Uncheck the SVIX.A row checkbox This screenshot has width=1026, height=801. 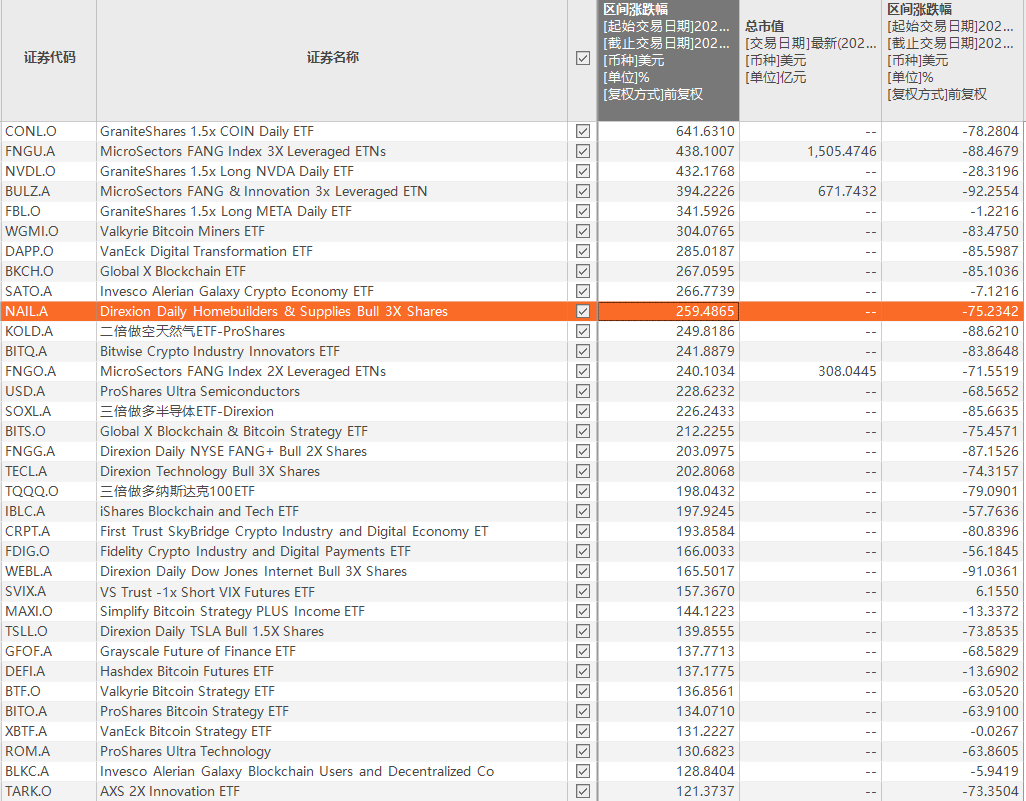[583, 591]
